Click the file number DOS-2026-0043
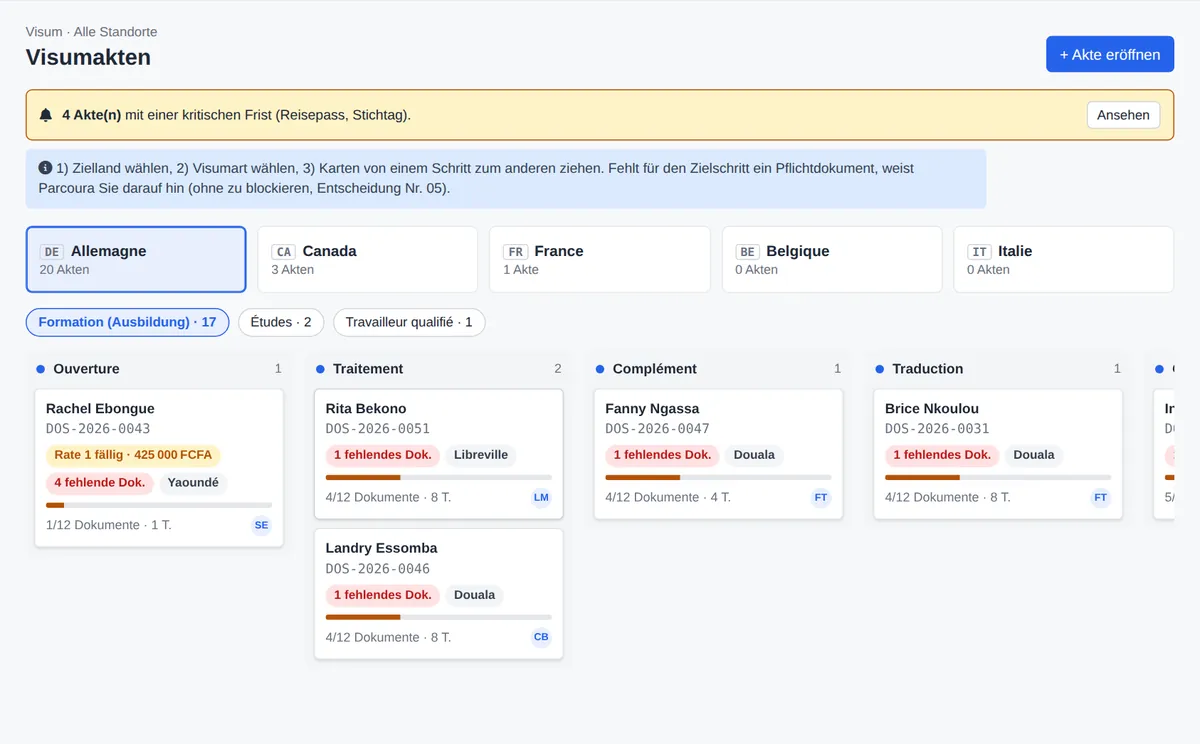This screenshot has width=1200, height=744. [x=98, y=429]
